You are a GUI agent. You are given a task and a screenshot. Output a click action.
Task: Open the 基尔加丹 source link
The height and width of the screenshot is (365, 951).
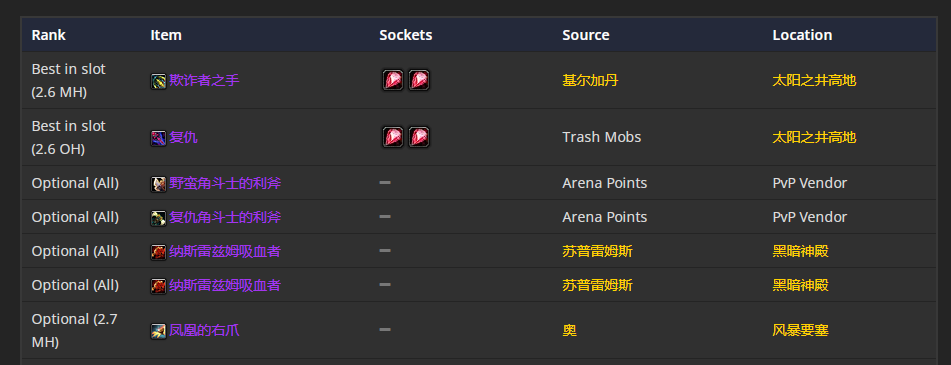590,80
